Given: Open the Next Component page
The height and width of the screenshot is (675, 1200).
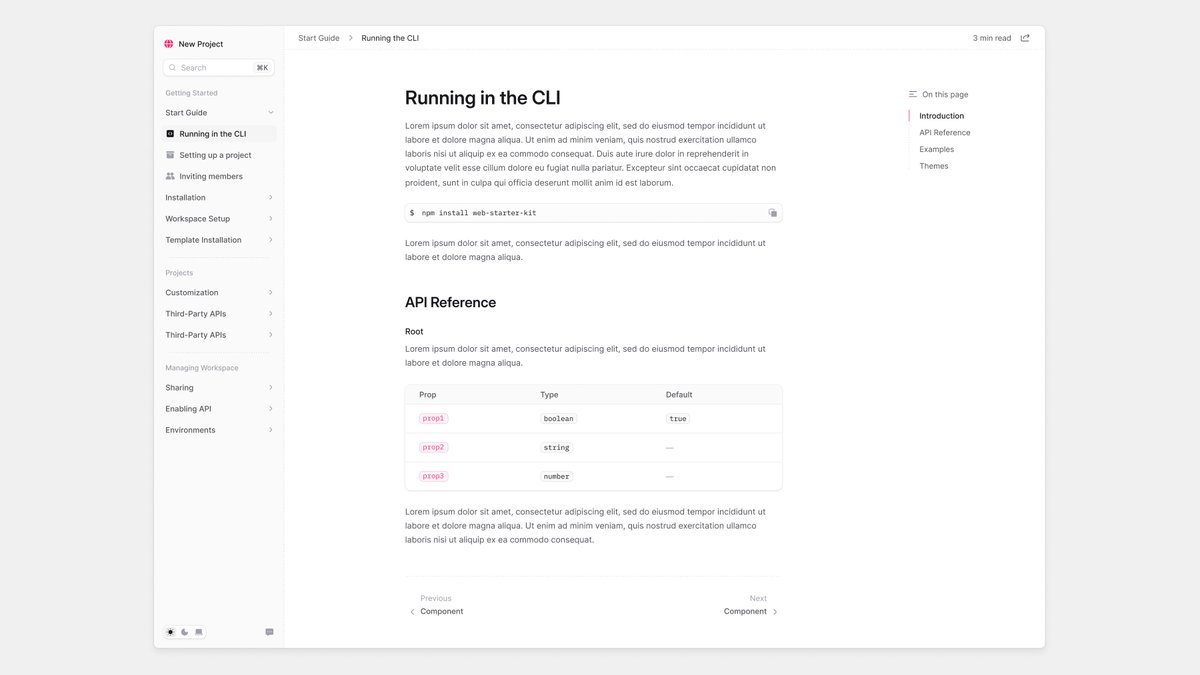Looking at the screenshot, I should click(x=745, y=610).
